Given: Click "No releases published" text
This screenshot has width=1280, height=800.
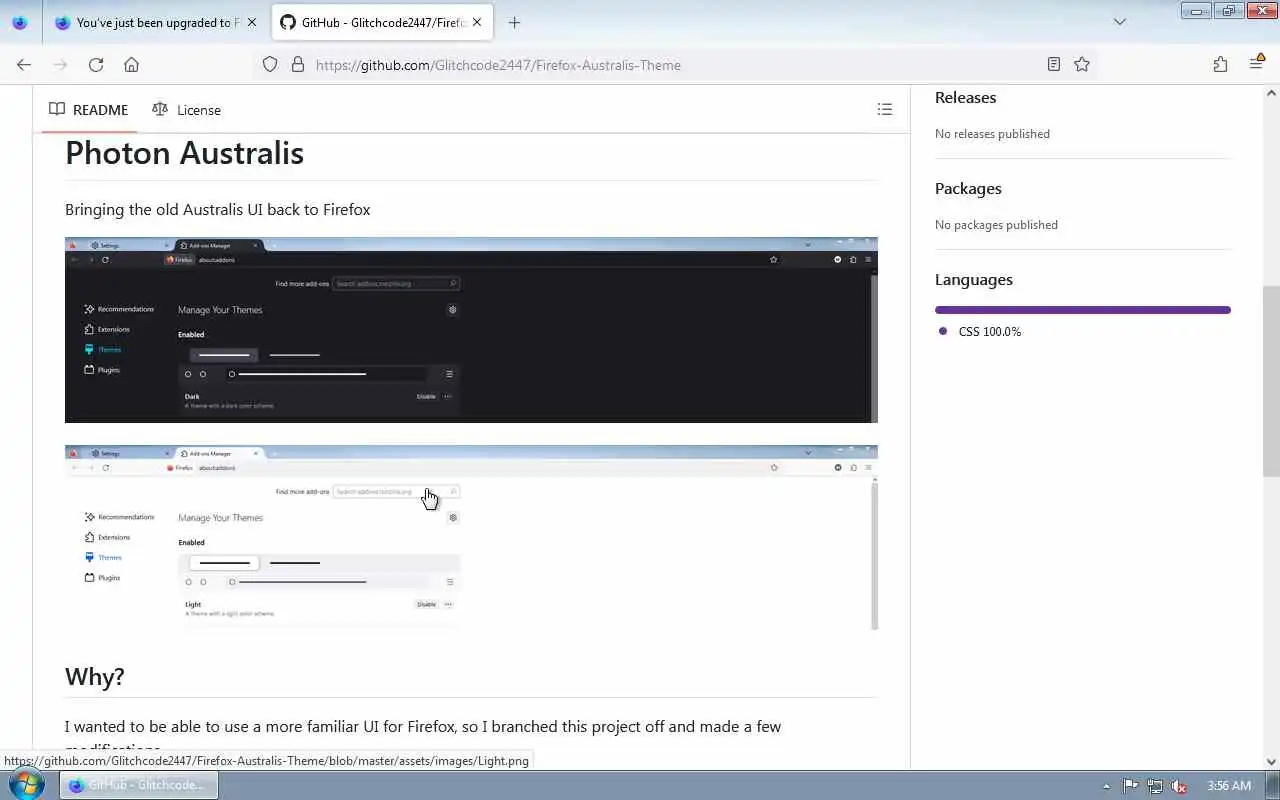Looking at the screenshot, I should [x=992, y=134].
